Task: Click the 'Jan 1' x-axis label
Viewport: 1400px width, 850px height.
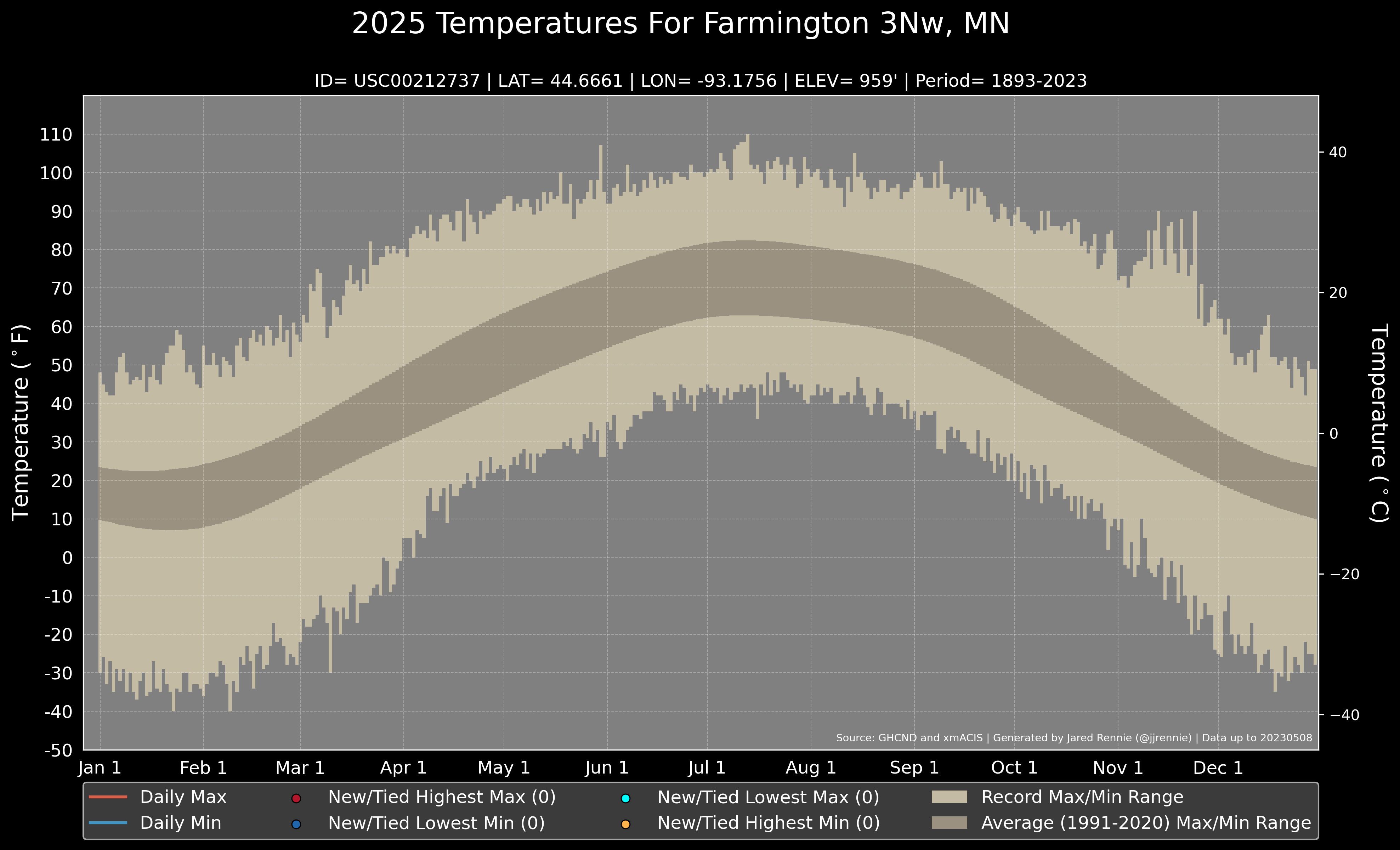Action: 100,768
